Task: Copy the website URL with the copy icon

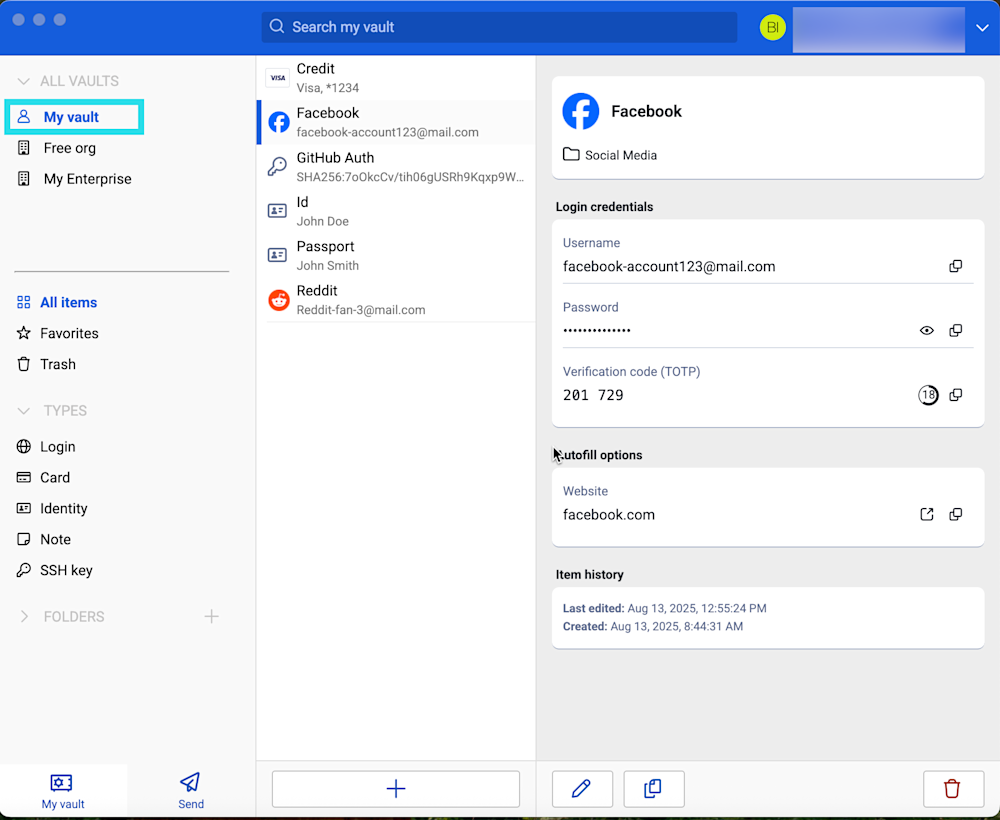Action: pos(955,513)
